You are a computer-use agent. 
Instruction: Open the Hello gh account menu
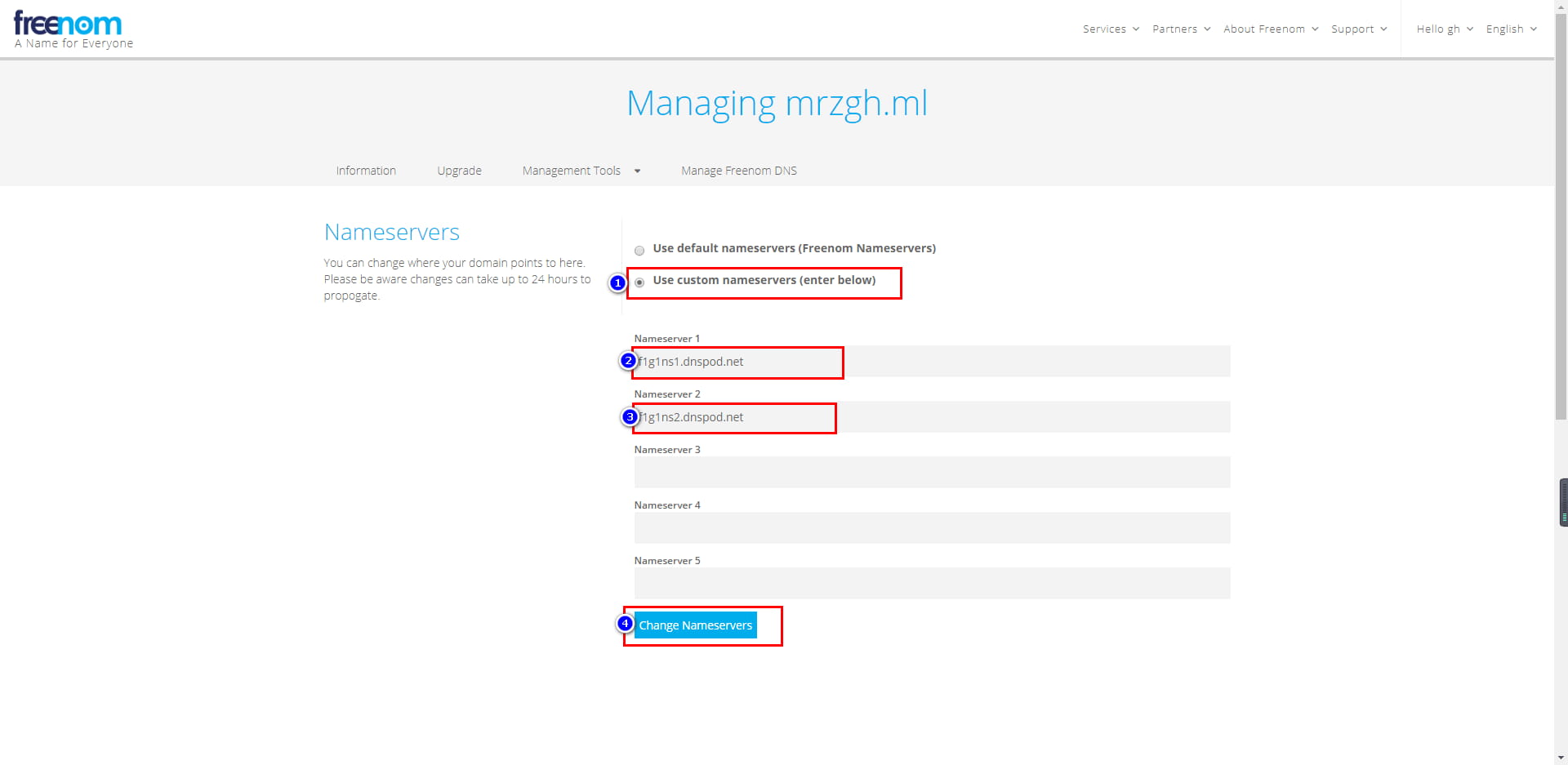click(x=1444, y=29)
